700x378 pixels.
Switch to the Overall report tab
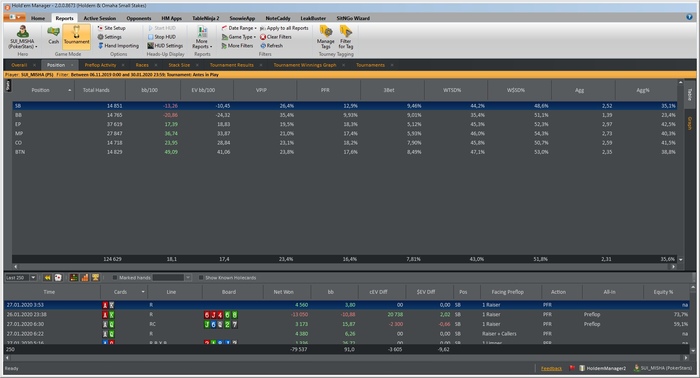point(19,65)
